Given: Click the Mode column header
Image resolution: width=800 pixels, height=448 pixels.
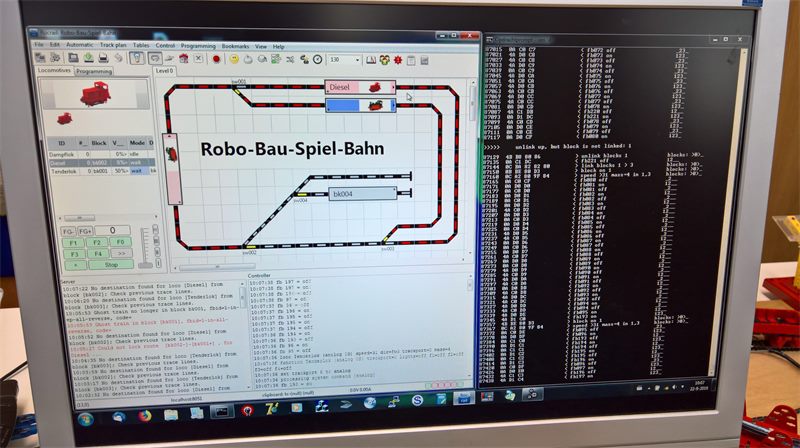Looking at the screenshot, I should [x=137, y=143].
